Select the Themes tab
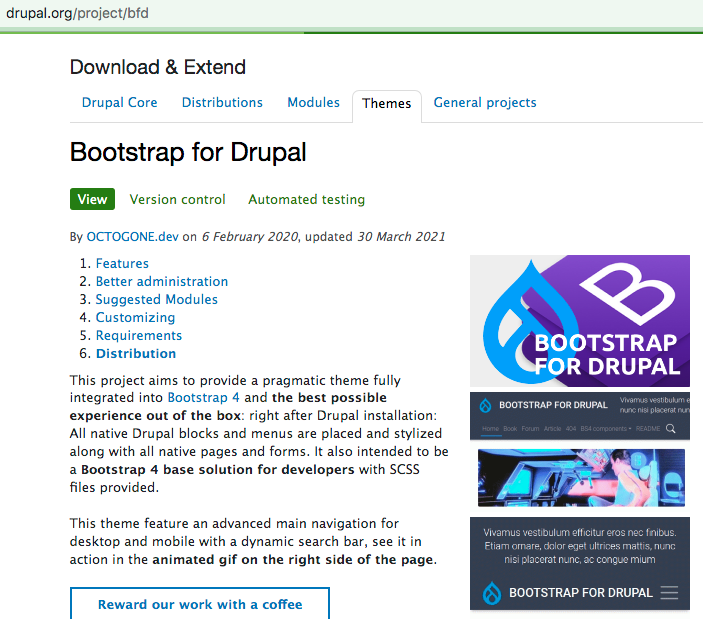The height and width of the screenshot is (619, 703). [386, 104]
